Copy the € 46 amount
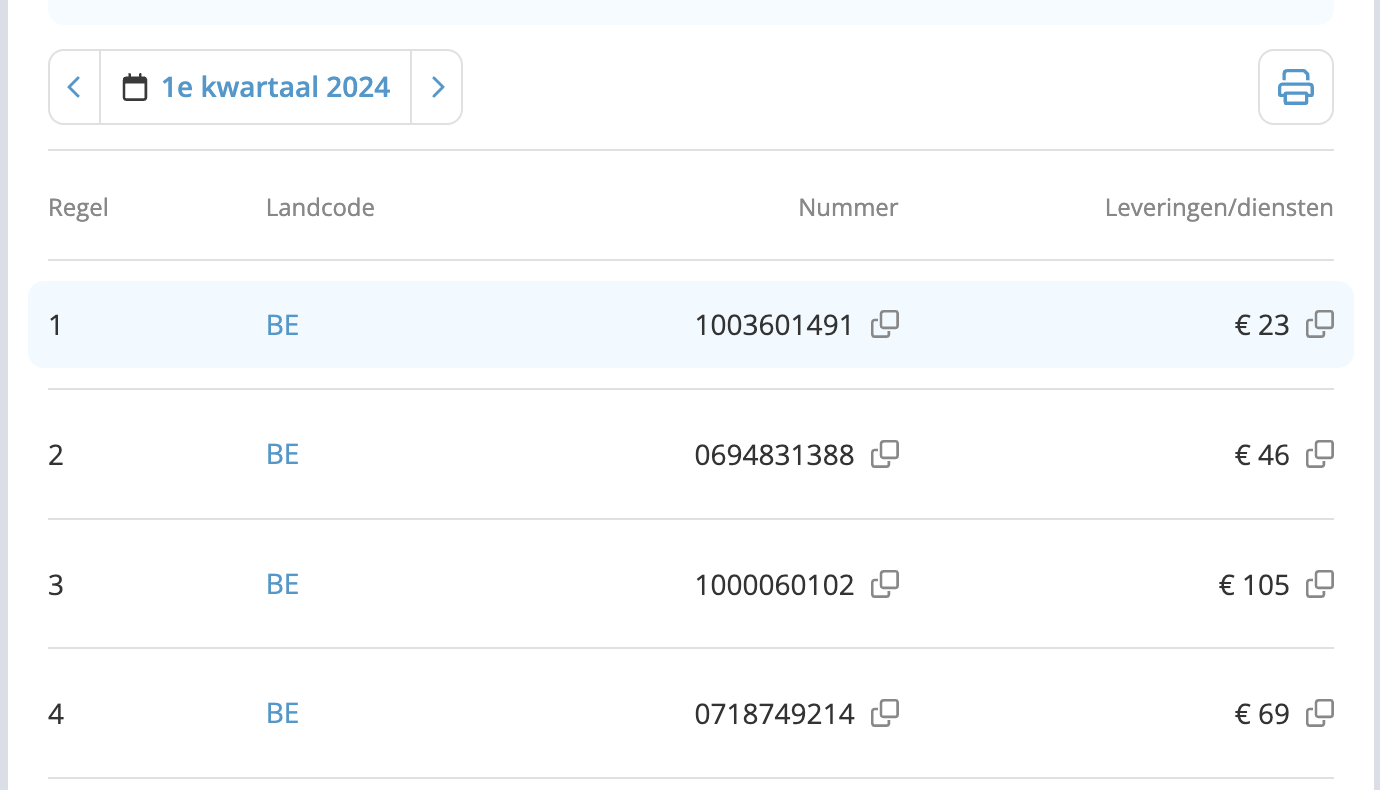Screen dimensions: 1380x790 click(x=1320, y=455)
